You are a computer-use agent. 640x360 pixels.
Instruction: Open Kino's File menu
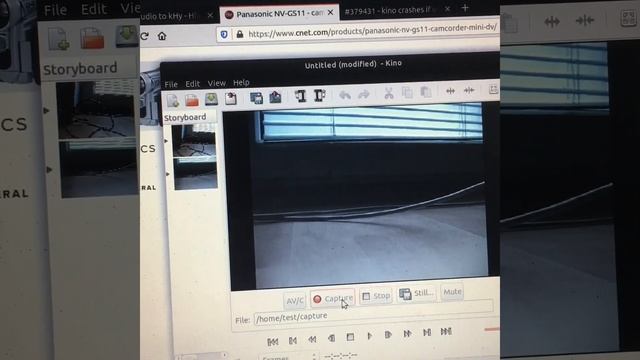coord(171,84)
